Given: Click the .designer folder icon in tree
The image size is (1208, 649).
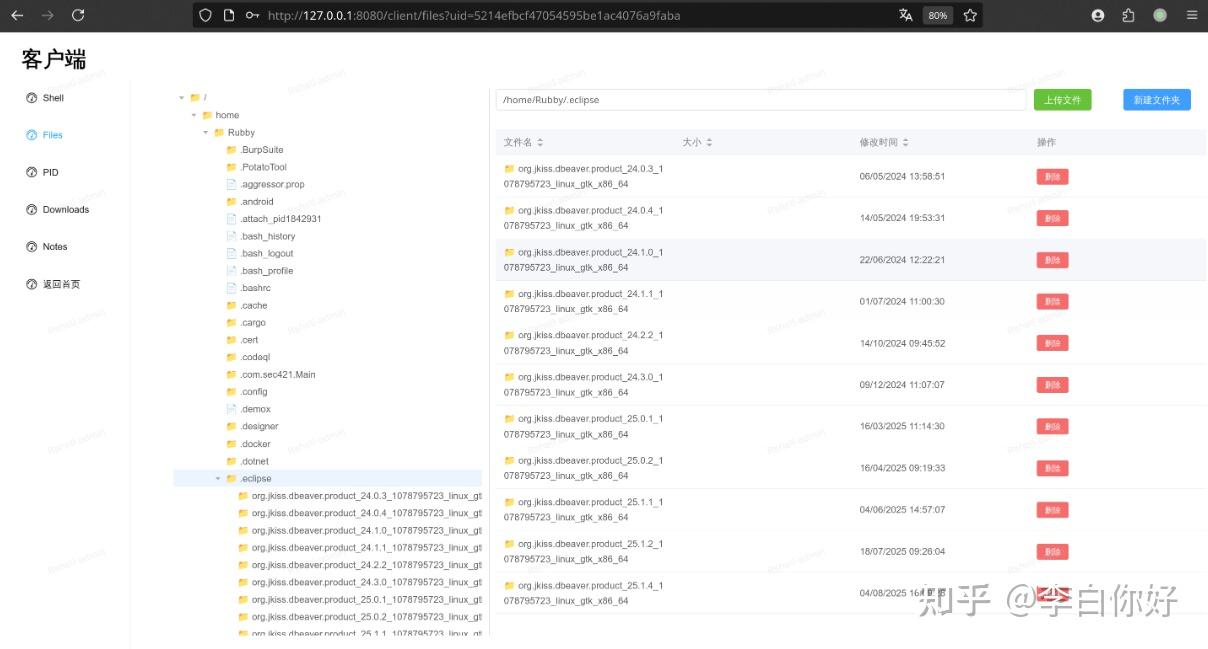Looking at the screenshot, I should (x=232, y=427).
